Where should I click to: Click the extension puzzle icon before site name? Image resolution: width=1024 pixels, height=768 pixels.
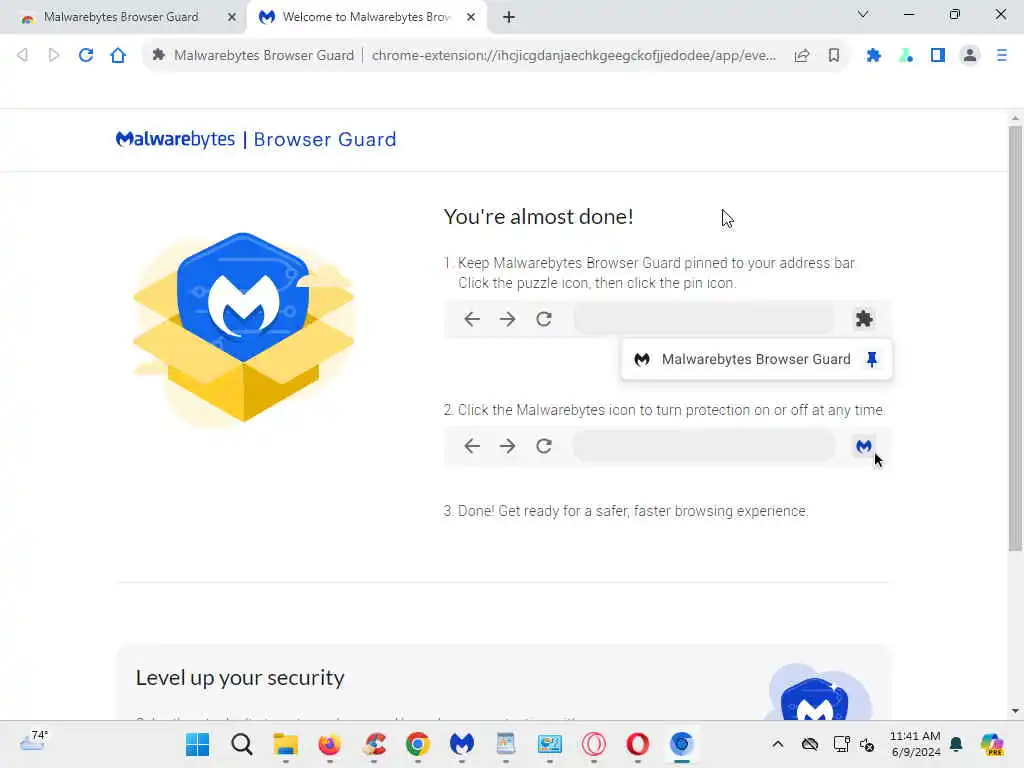point(159,56)
